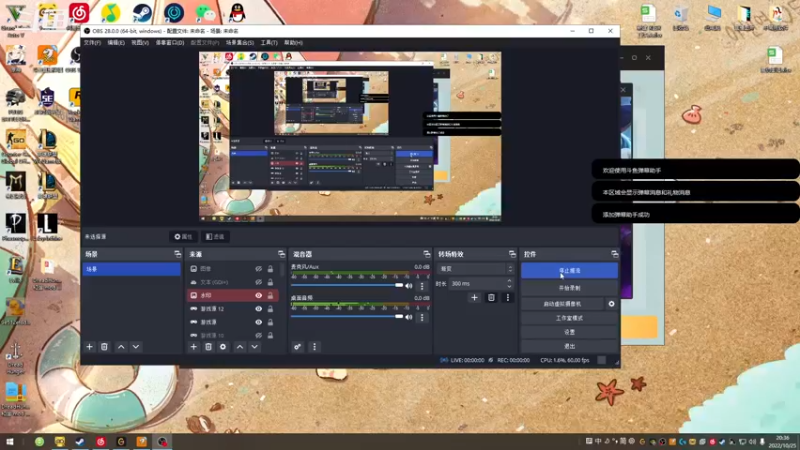
Task: Toggle lock on the 文本 (GDI+) source
Action: coord(270,282)
